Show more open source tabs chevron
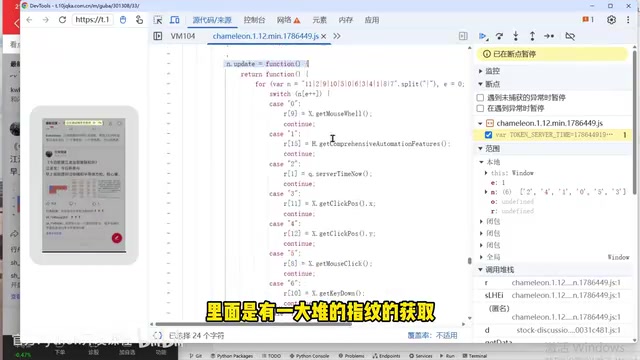640x360 pixels. point(337,36)
